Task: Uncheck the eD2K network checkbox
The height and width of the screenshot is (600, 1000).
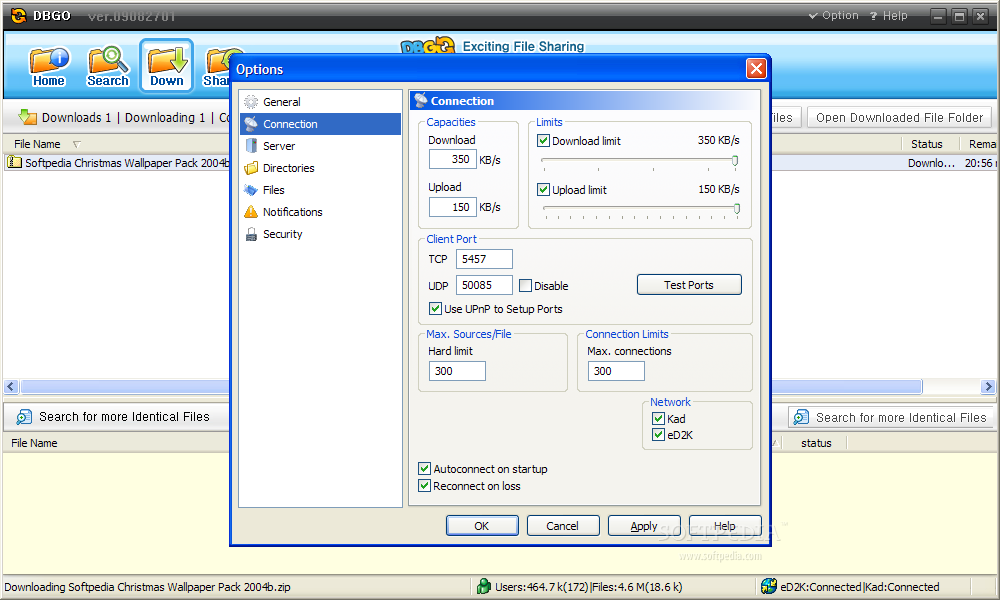Action: [659, 435]
